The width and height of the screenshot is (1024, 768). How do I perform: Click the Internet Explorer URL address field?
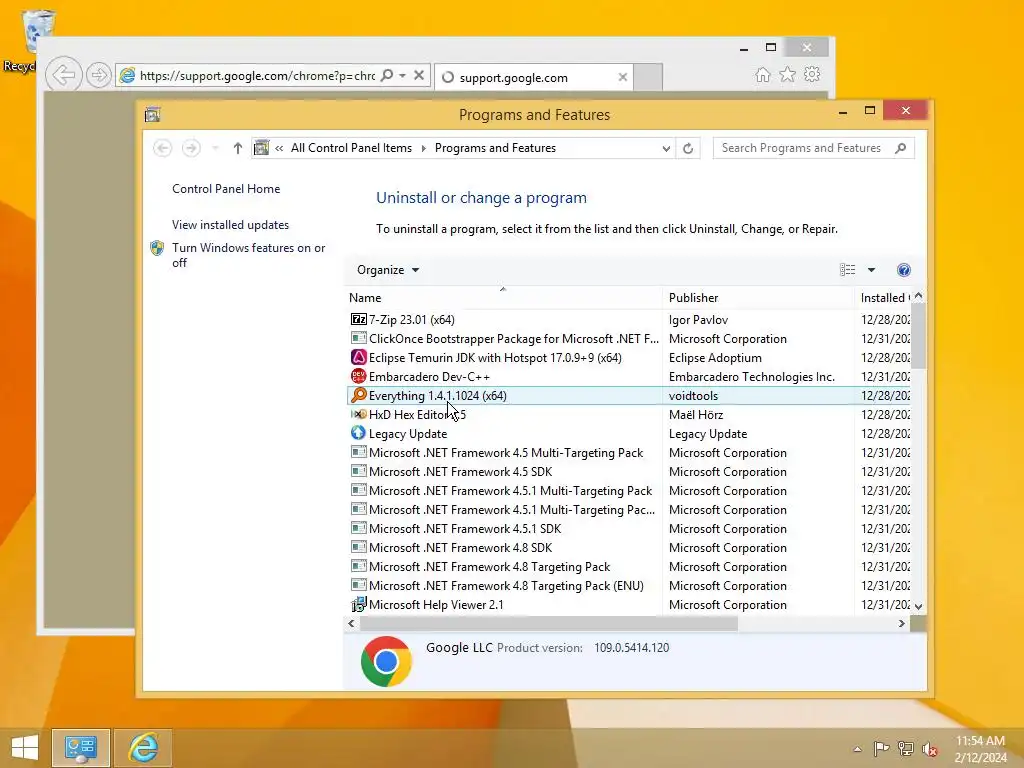[256, 76]
